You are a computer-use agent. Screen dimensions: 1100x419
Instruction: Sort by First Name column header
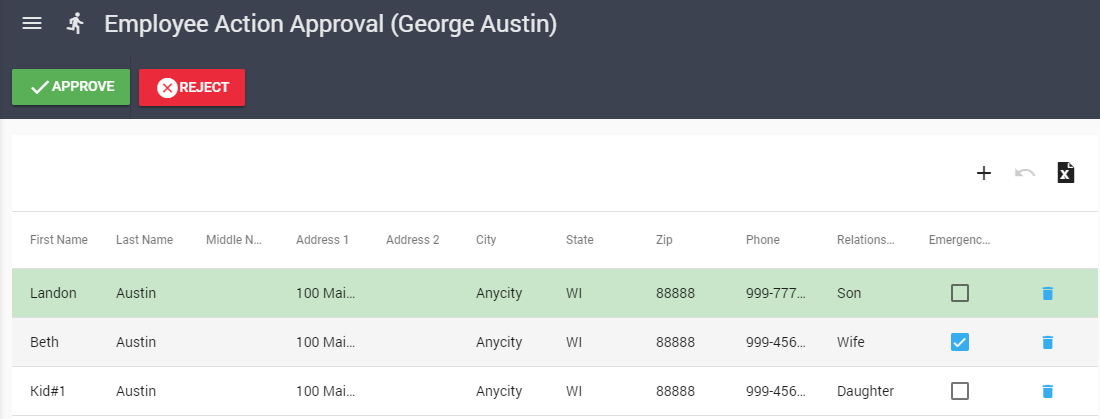(x=59, y=240)
